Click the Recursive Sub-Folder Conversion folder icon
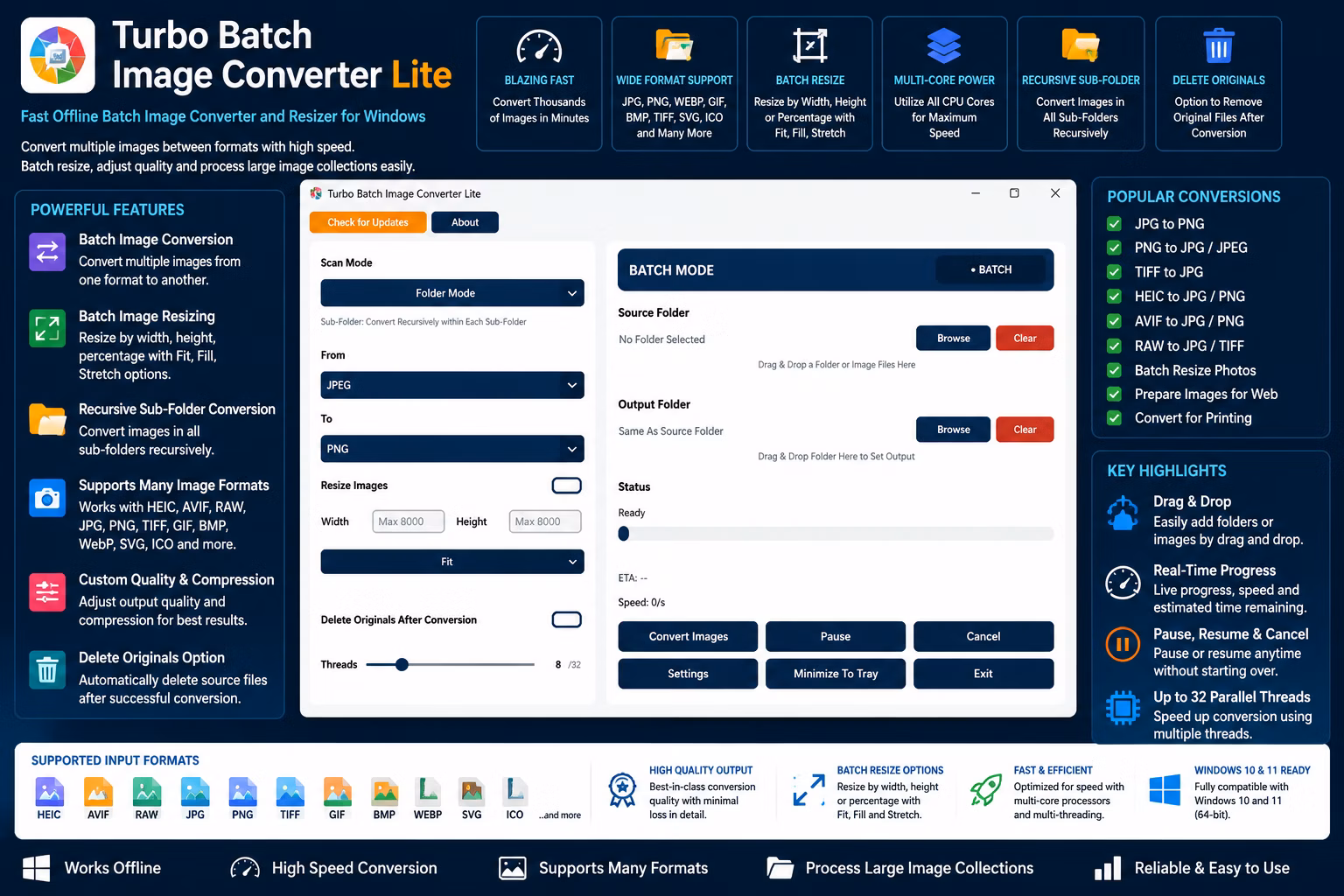 47,419
